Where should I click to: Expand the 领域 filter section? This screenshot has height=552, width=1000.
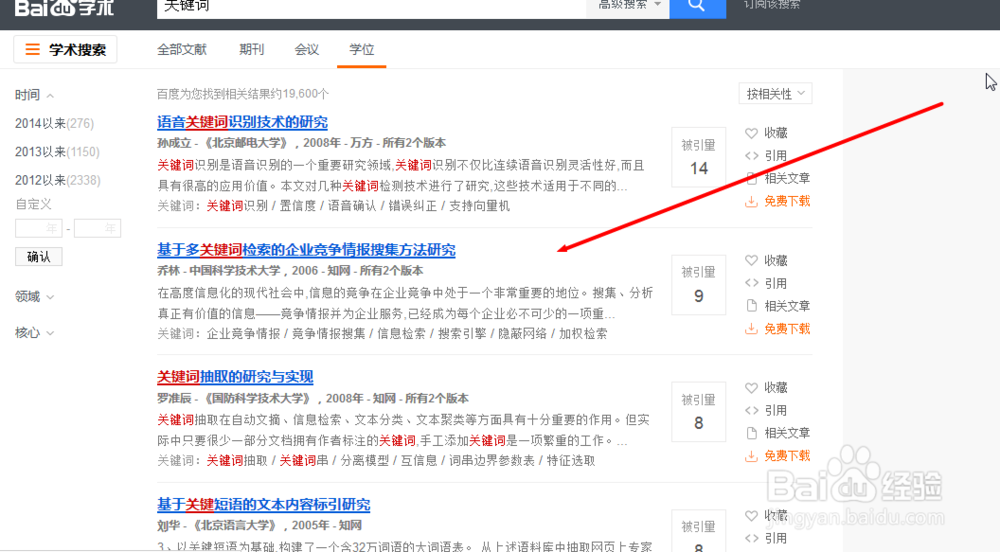pyautogui.click(x=34, y=296)
